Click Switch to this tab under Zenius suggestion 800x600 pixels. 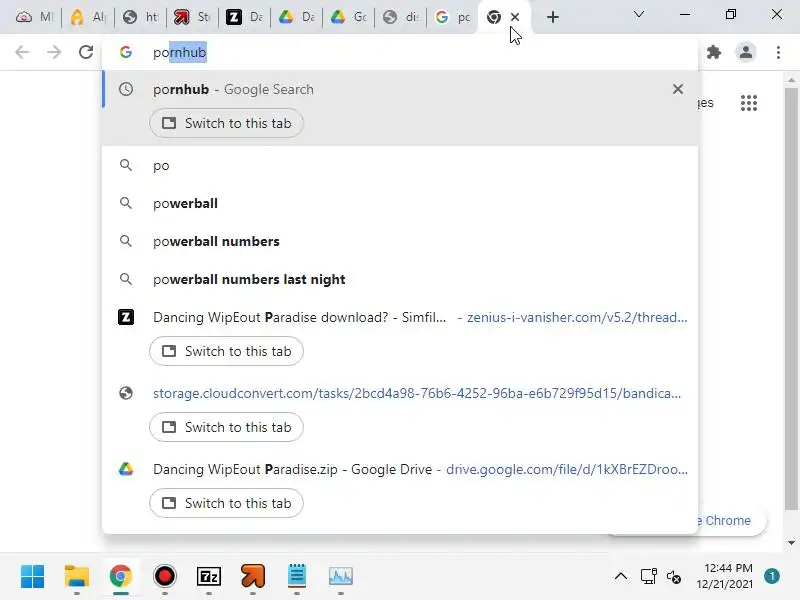(227, 351)
